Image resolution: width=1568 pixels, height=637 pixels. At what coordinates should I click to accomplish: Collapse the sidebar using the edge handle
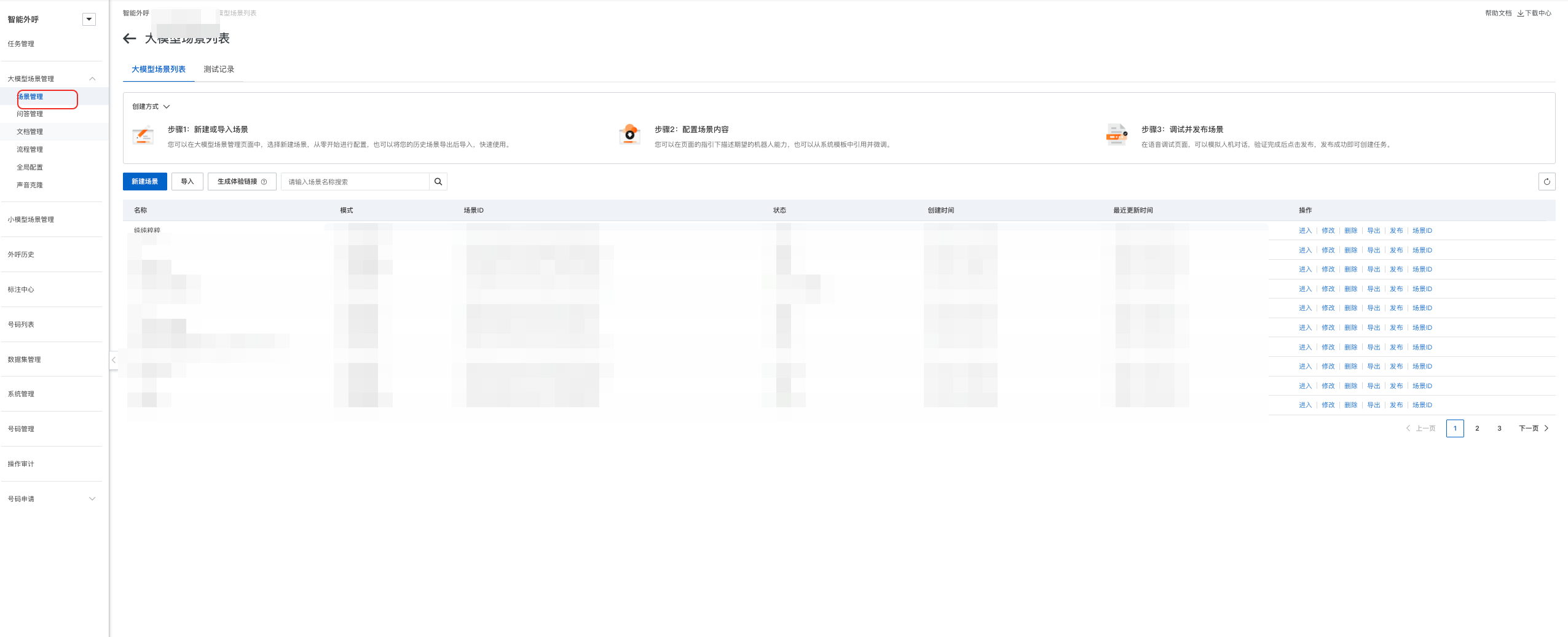(x=114, y=360)
